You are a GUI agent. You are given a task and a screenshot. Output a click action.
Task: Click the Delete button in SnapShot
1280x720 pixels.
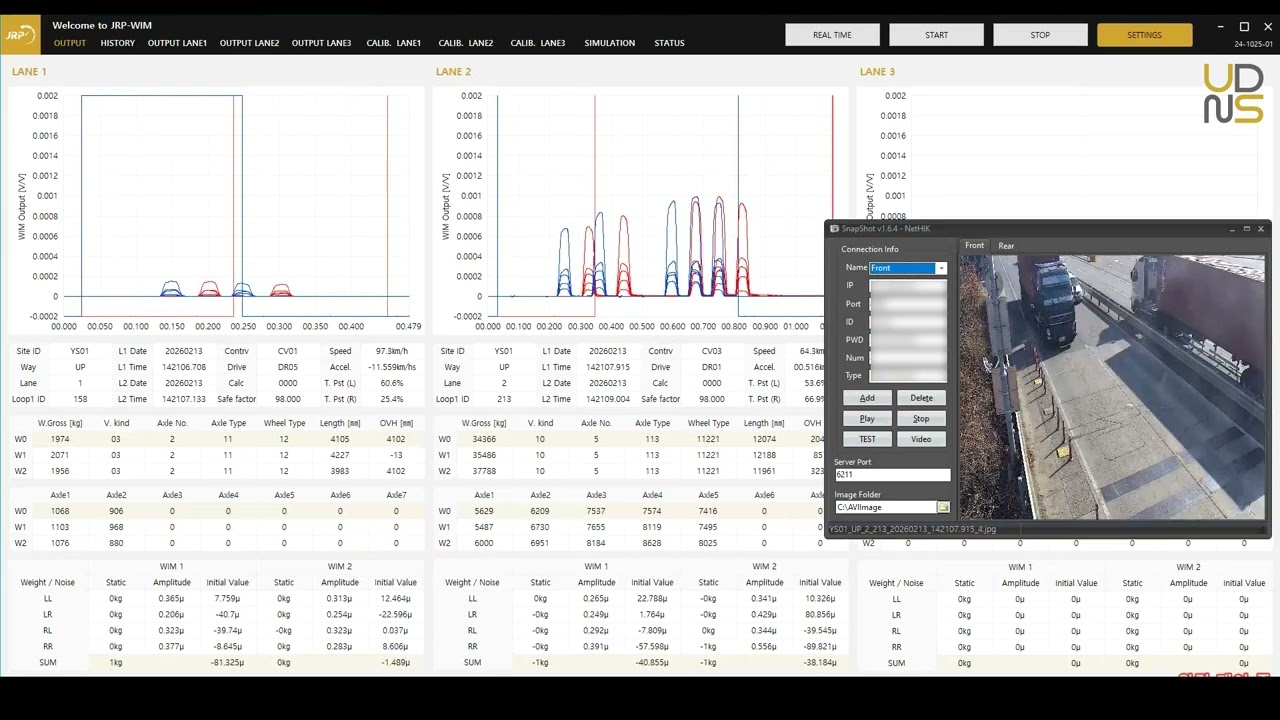tap(921, 398)
